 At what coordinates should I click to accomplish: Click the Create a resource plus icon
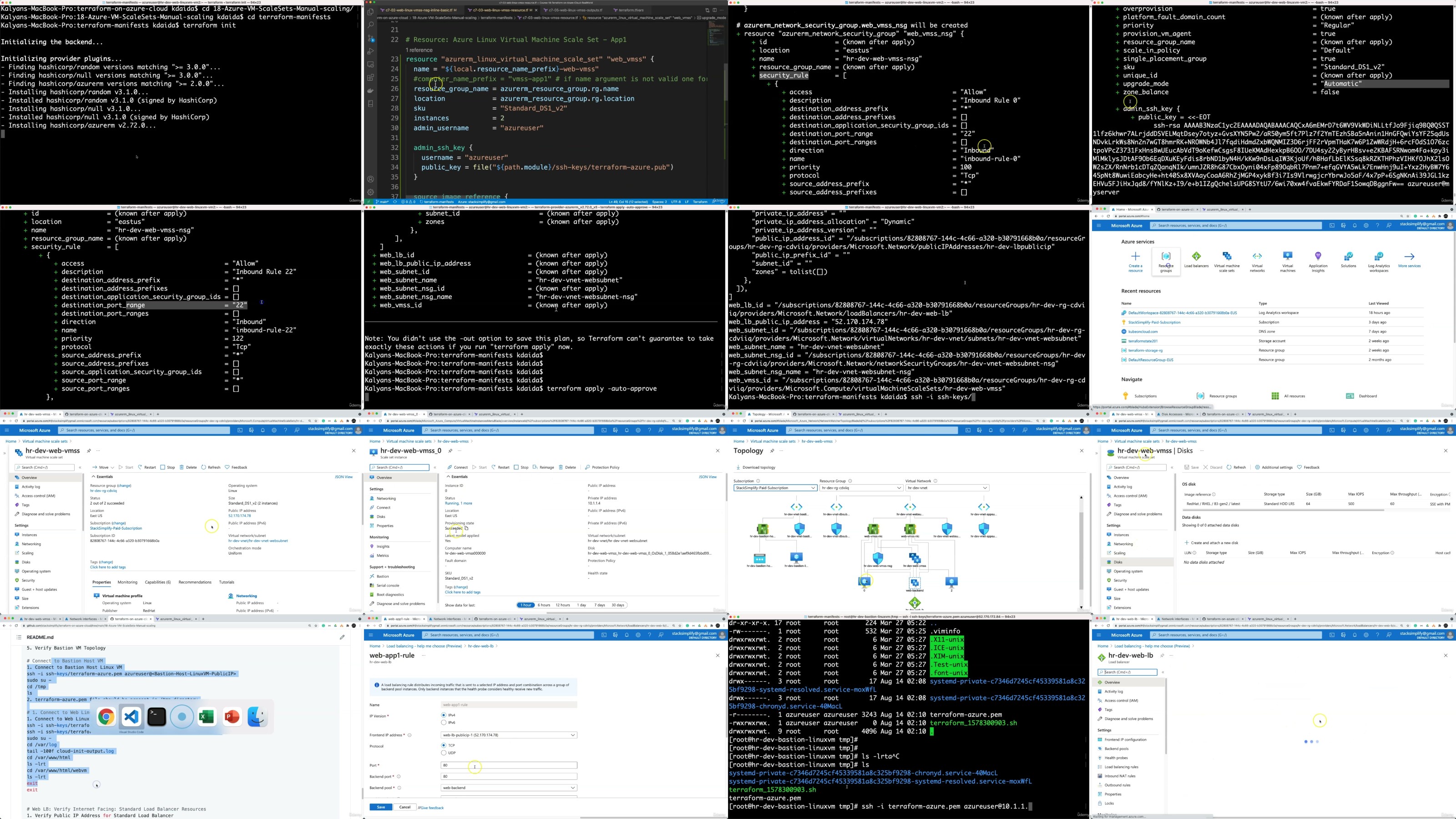[1135, 257]
